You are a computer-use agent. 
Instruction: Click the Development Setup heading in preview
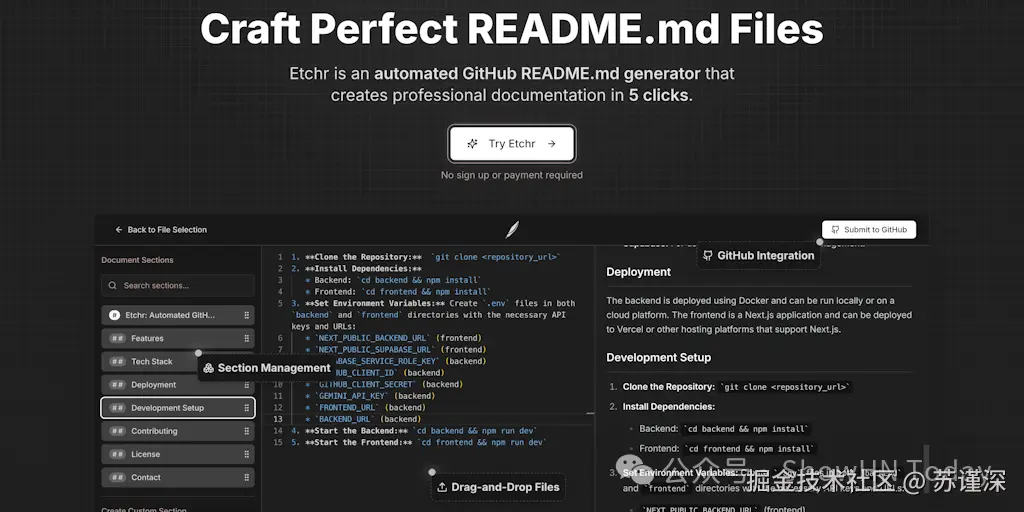(x=659, y=357)
